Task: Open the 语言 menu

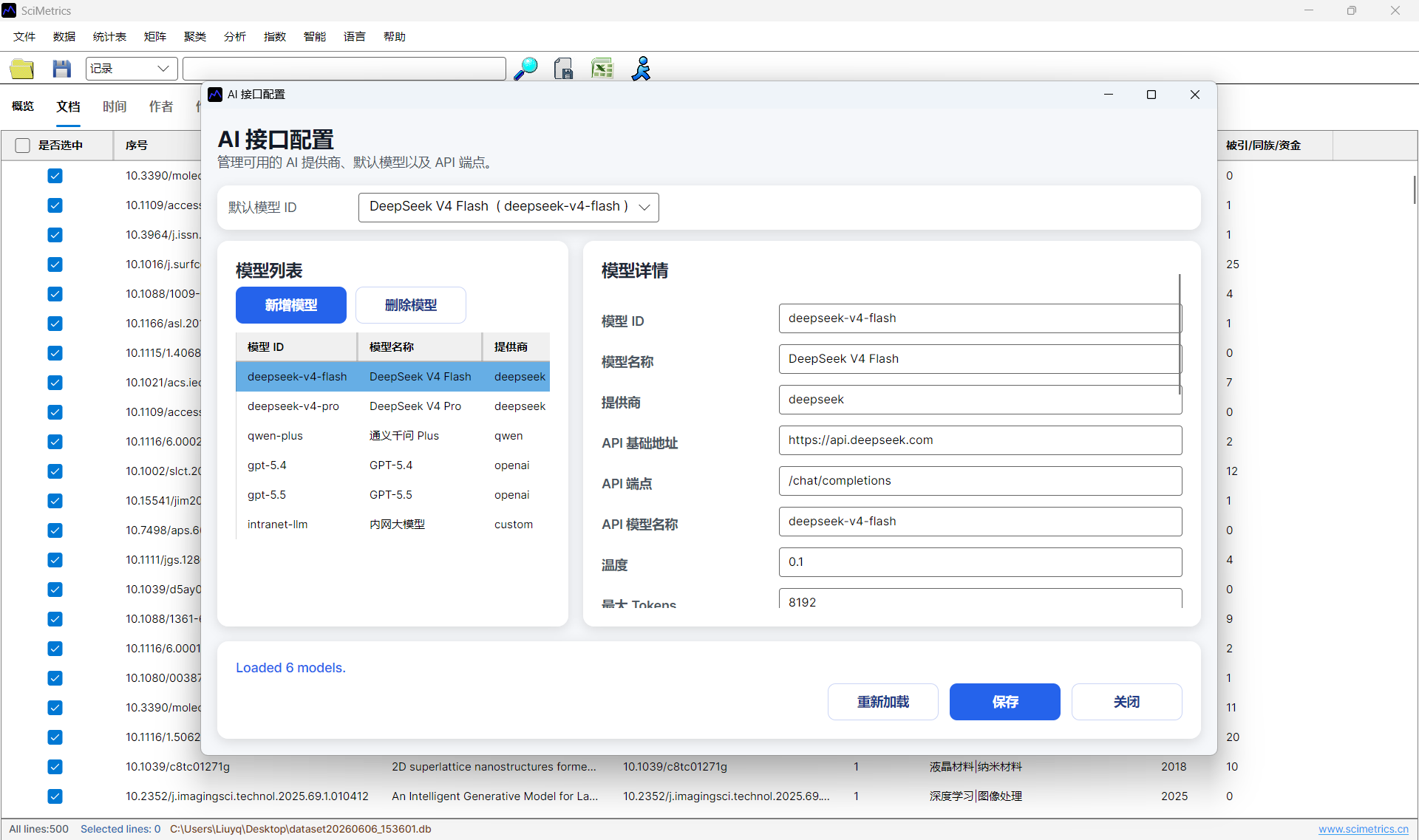Action: (355, 37)
